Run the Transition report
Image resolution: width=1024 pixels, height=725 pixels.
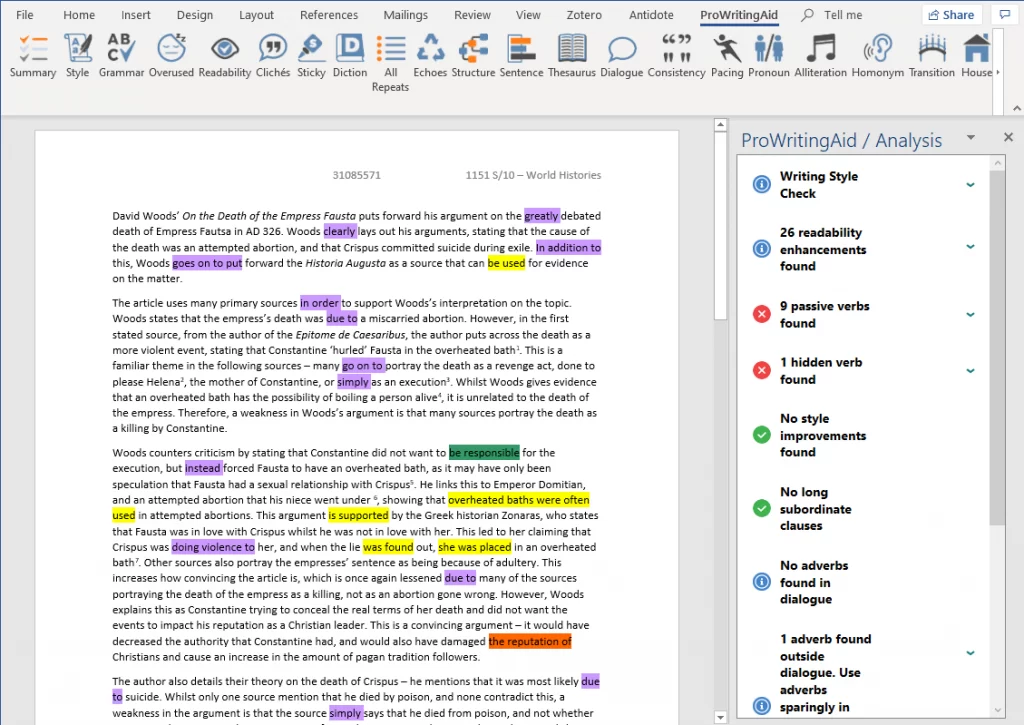[932, 57]
